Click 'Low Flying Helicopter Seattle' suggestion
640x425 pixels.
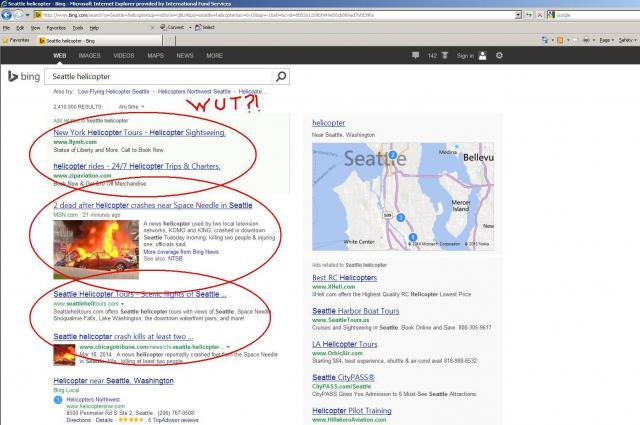tap(113, 91)
